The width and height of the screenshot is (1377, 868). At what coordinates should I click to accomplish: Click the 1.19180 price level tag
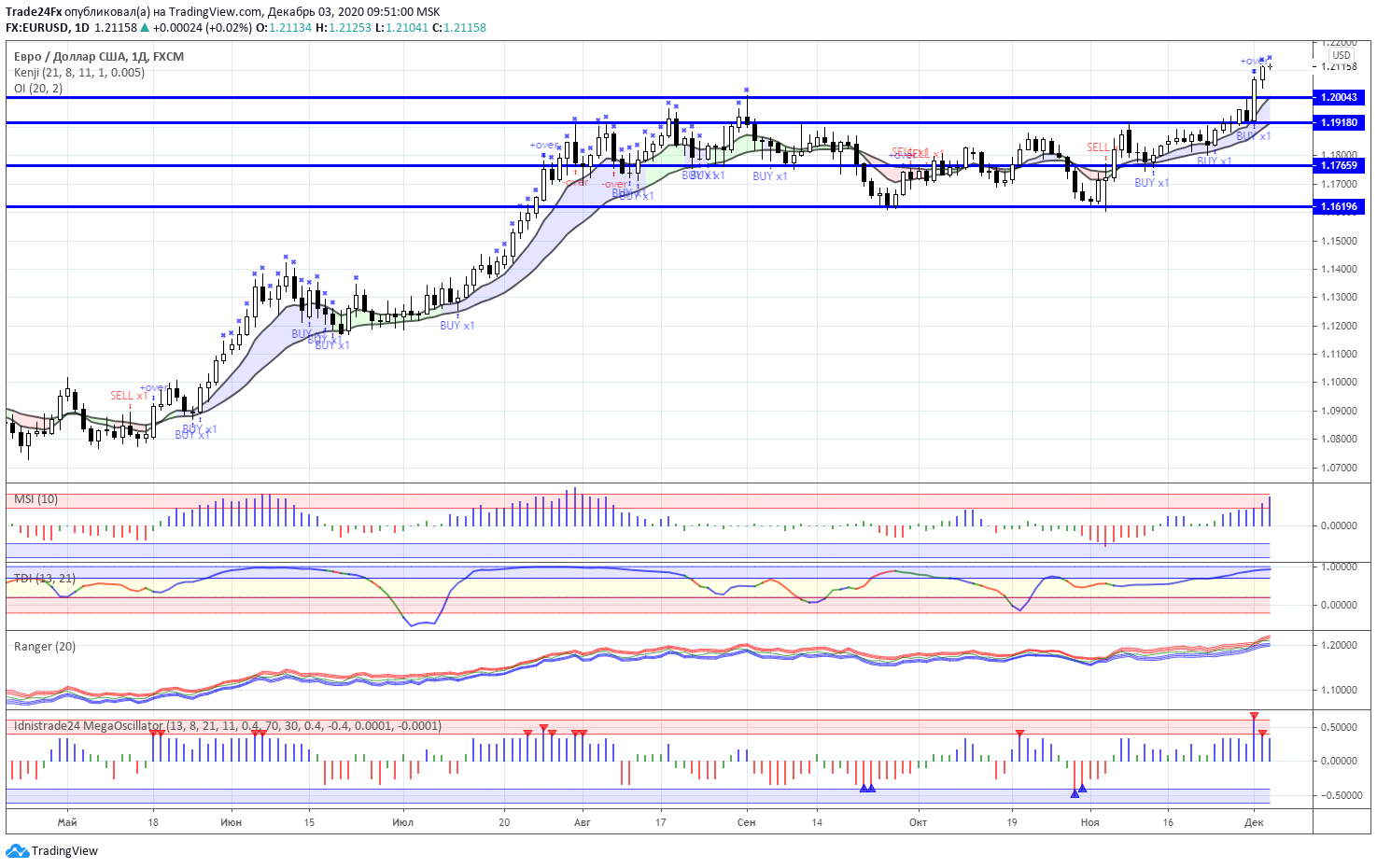coord(1339,122)
